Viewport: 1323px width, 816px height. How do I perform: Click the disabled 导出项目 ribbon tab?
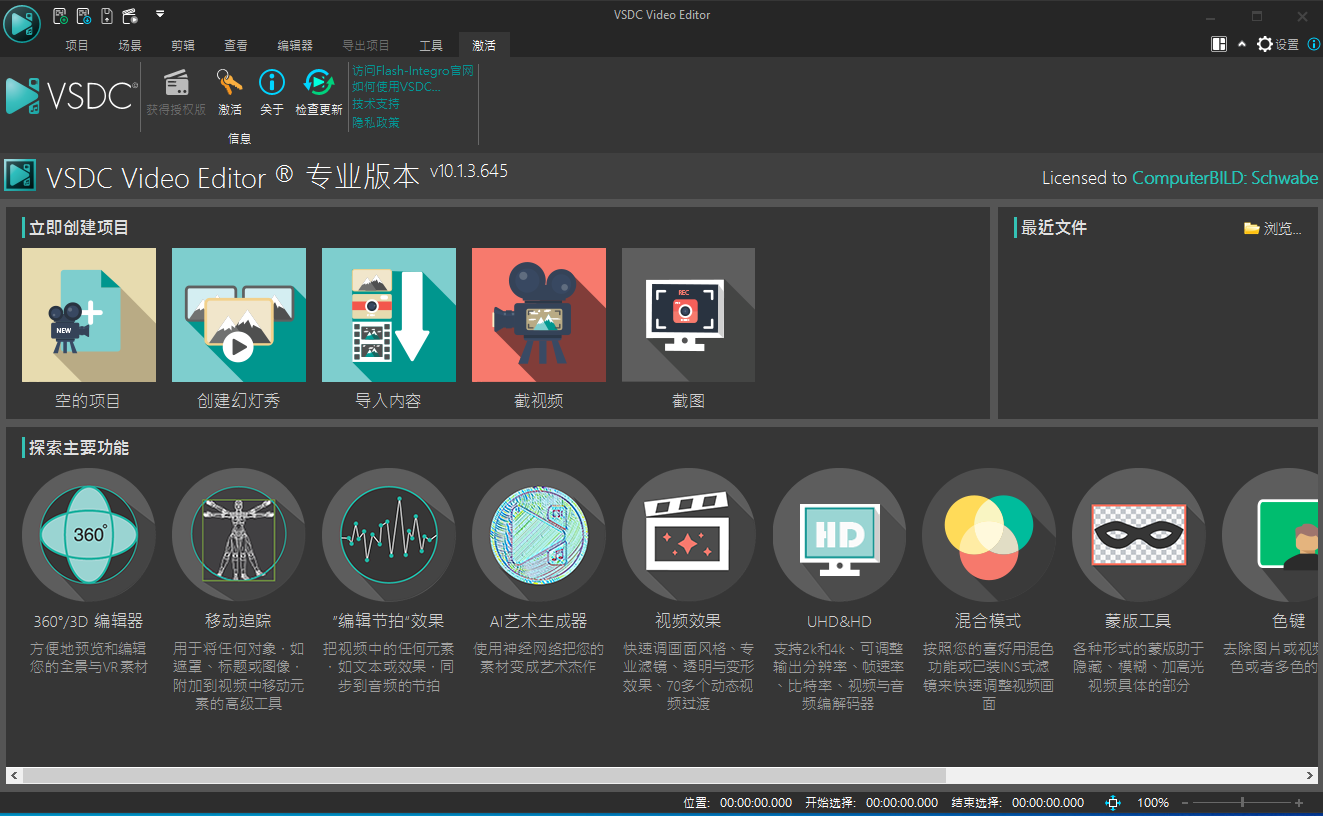click(x=366, y=45)
